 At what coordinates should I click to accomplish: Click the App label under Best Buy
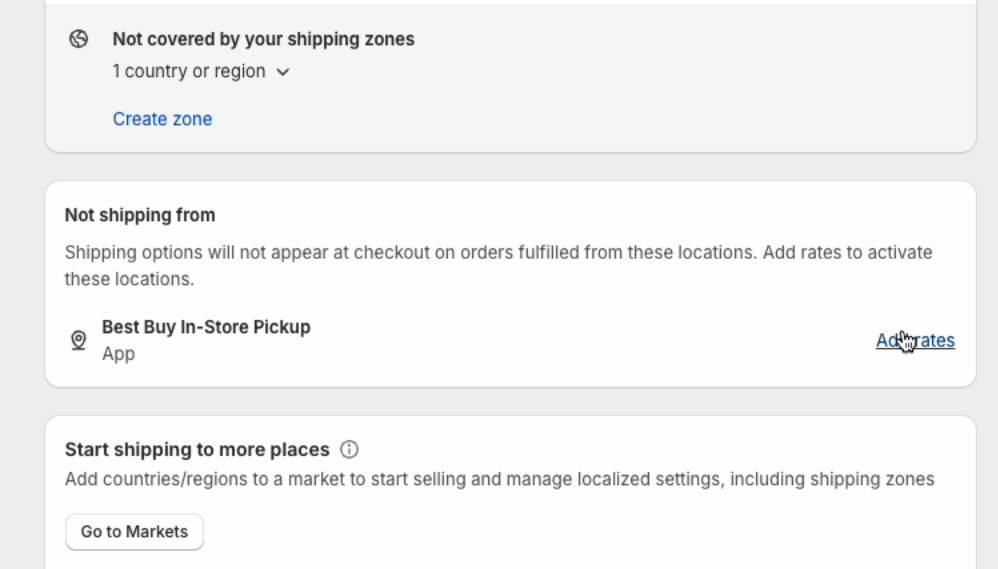point(118,354)
